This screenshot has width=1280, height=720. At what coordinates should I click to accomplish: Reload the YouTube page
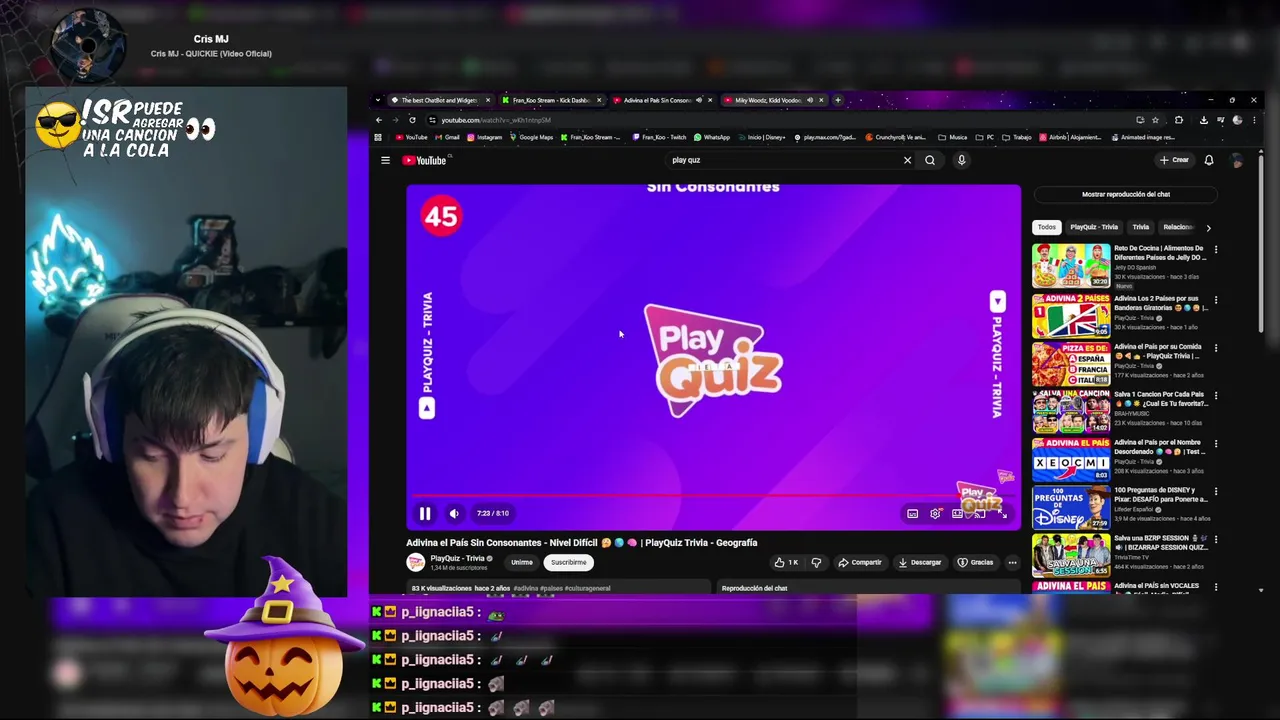[x=412, y=120]
